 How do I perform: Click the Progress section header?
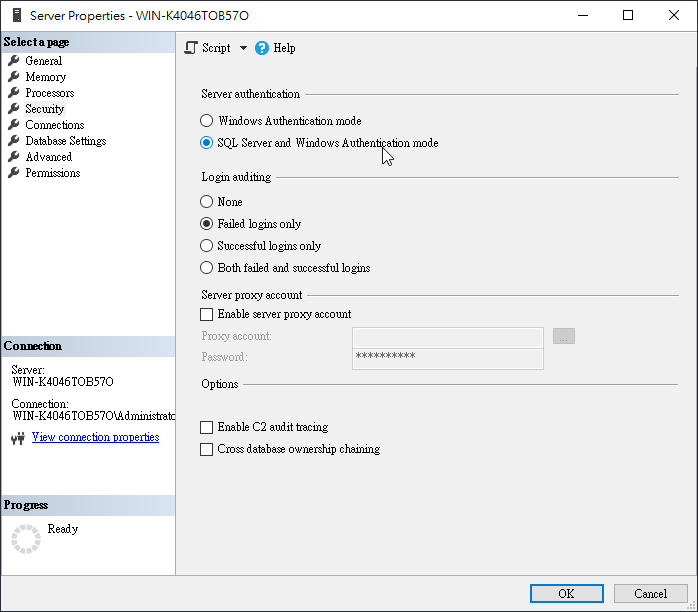tap(88, 505)
